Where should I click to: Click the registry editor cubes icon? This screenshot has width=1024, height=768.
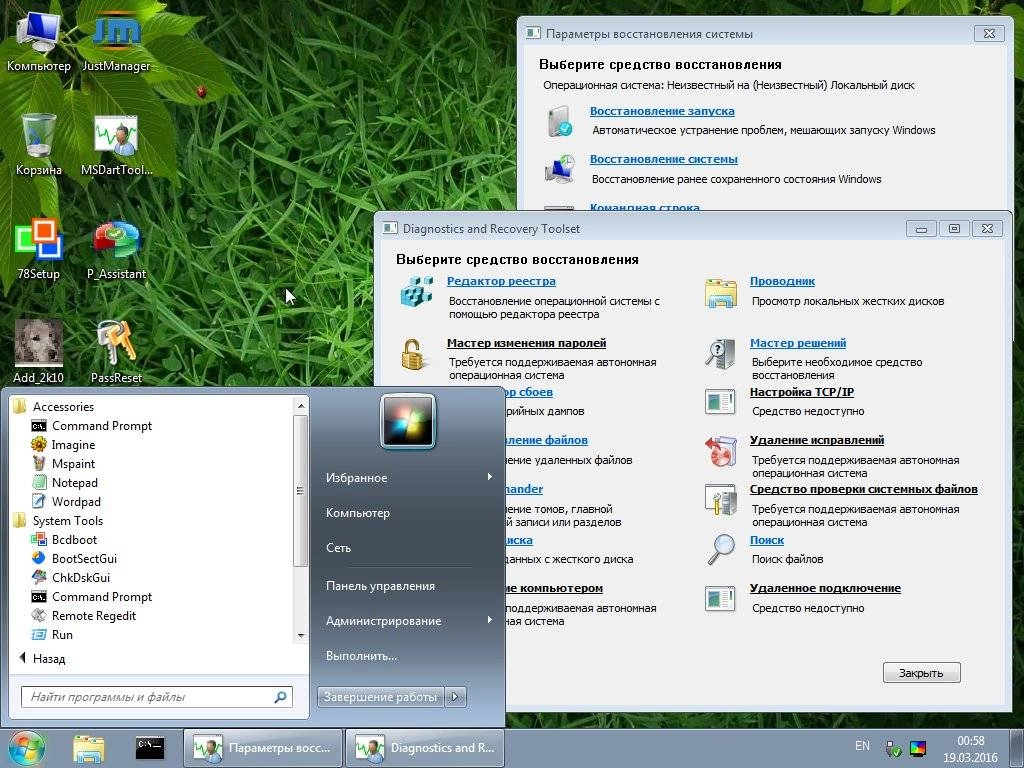(417, 292)
